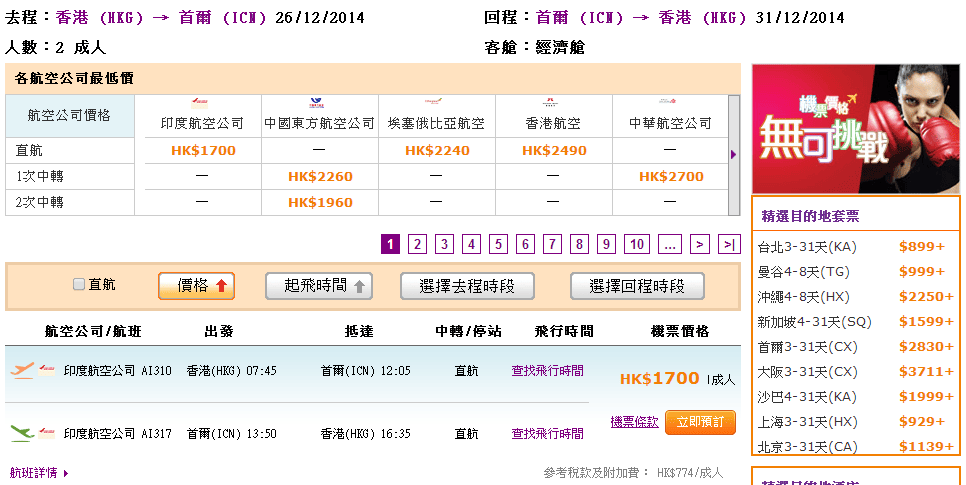
Task: Open the 選擇回程時段 return time selector
Action: [637, 286]
